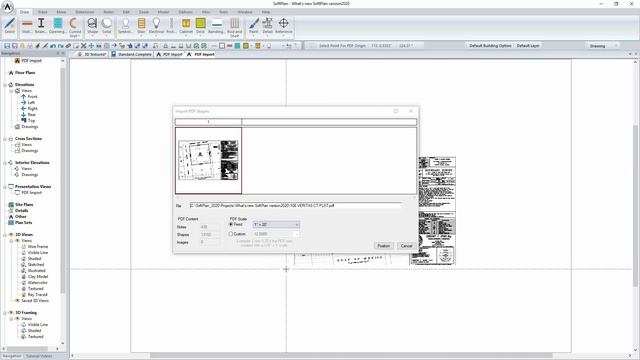This screenshot has height=360, width=640.
Task: Collapse the Cross Sections tree node
Action: click(5, 139)
